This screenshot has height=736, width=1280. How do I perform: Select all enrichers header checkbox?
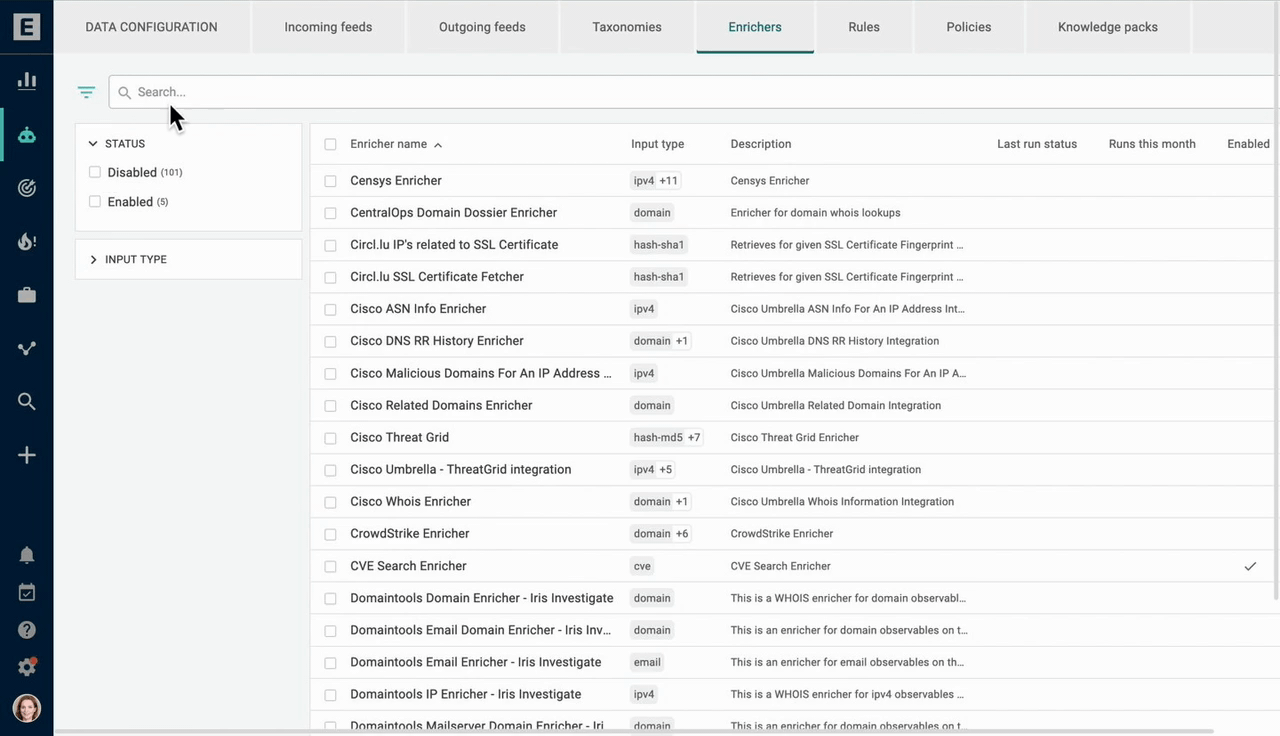tap(330, 144)
